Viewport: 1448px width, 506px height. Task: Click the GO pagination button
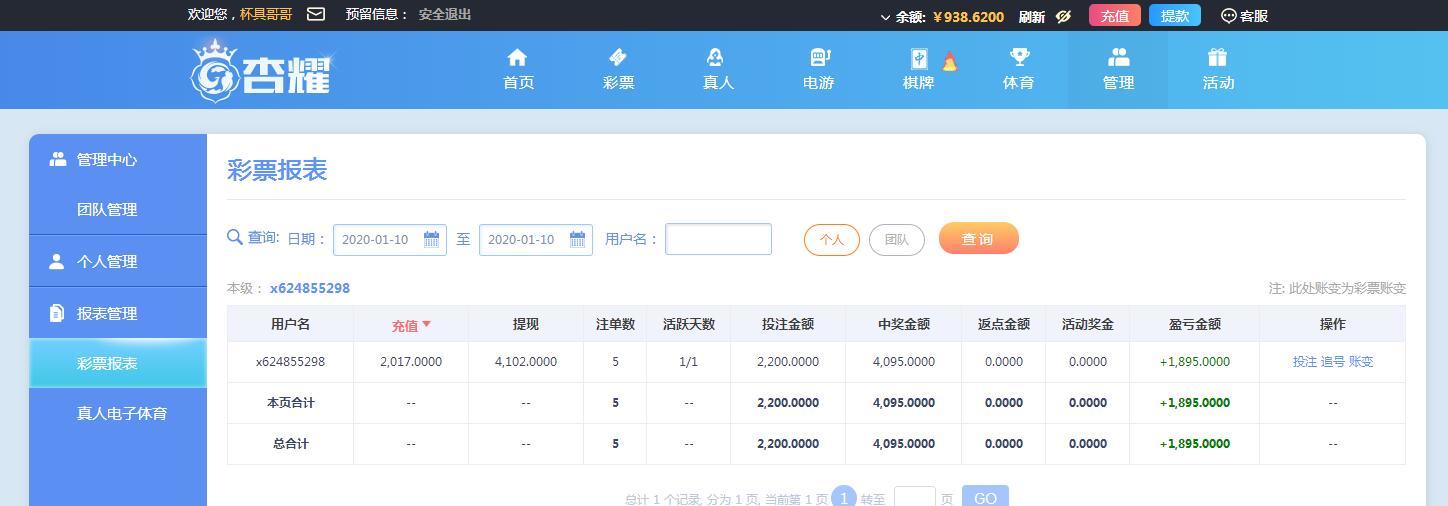[985, 497]
